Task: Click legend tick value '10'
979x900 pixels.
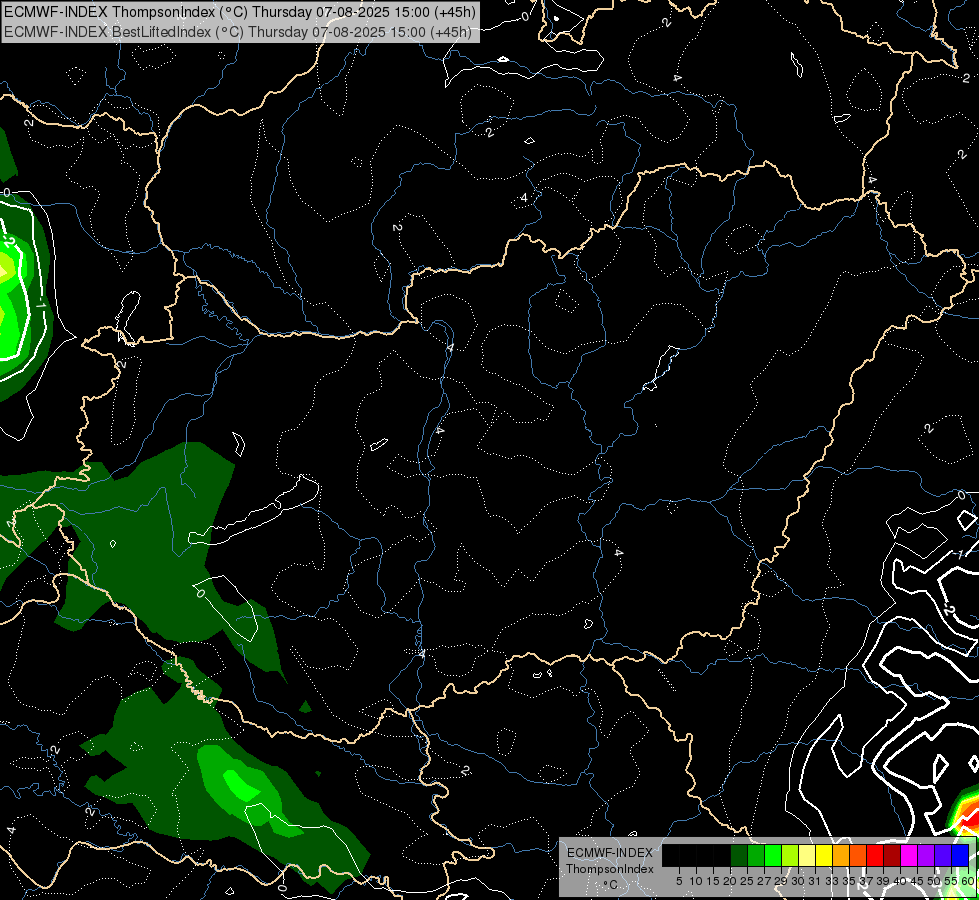Action: (x=696, y=881)
